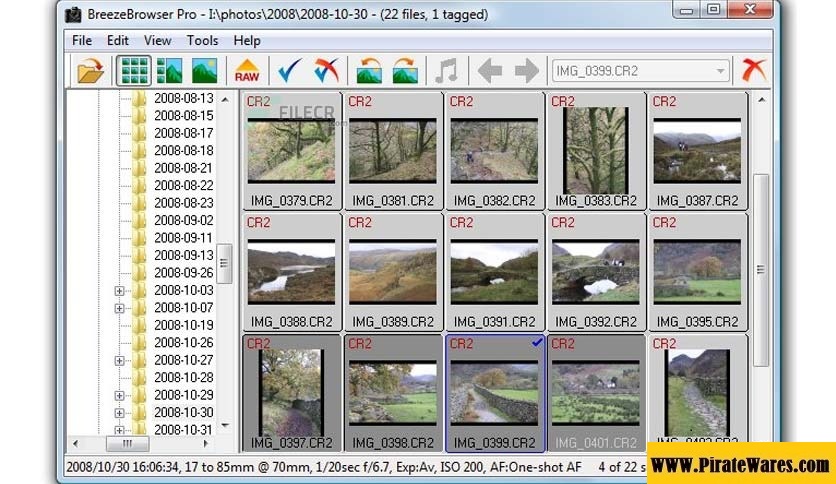Rotate the image counter-clockwise
Viewport: 836px width, 484px height.
pyautogui.click(x=369, y=71)
